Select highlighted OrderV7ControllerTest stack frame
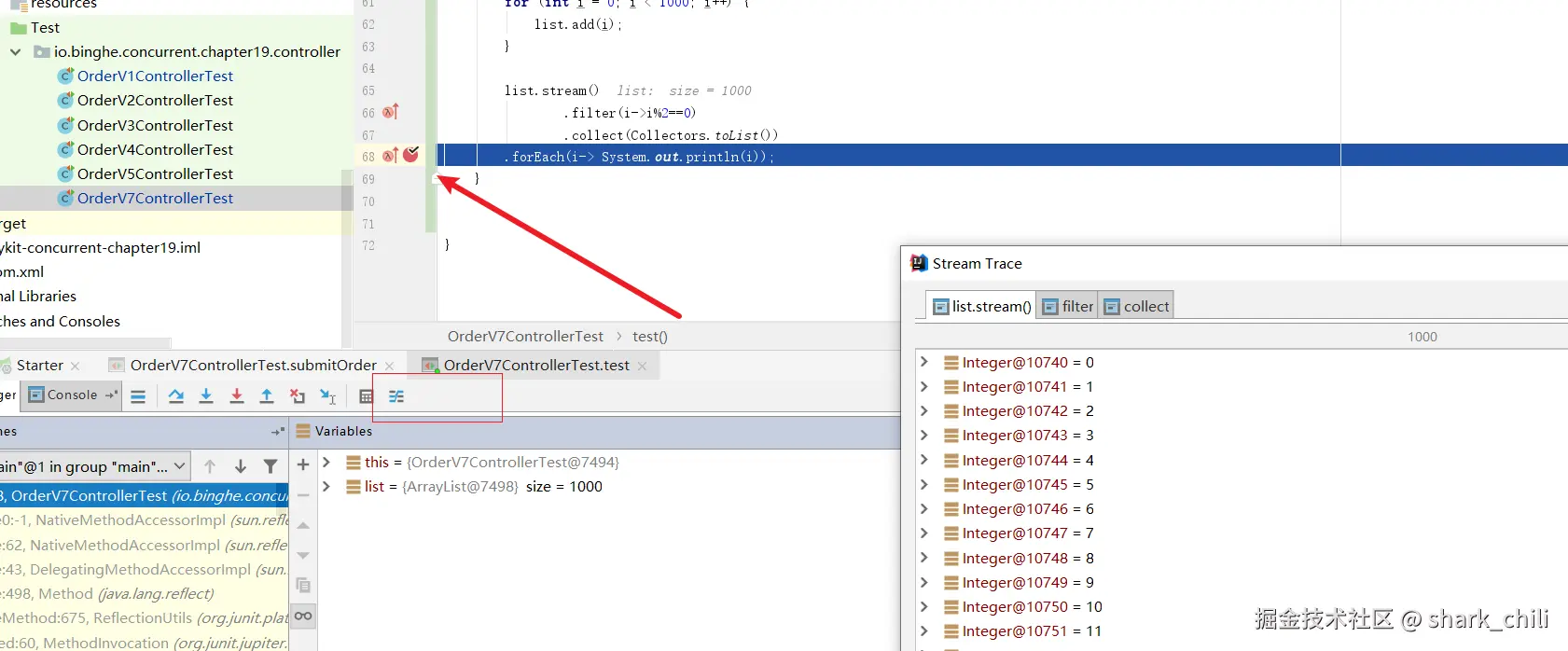This screenshot has height=651, width=1568. click(145, 496)
